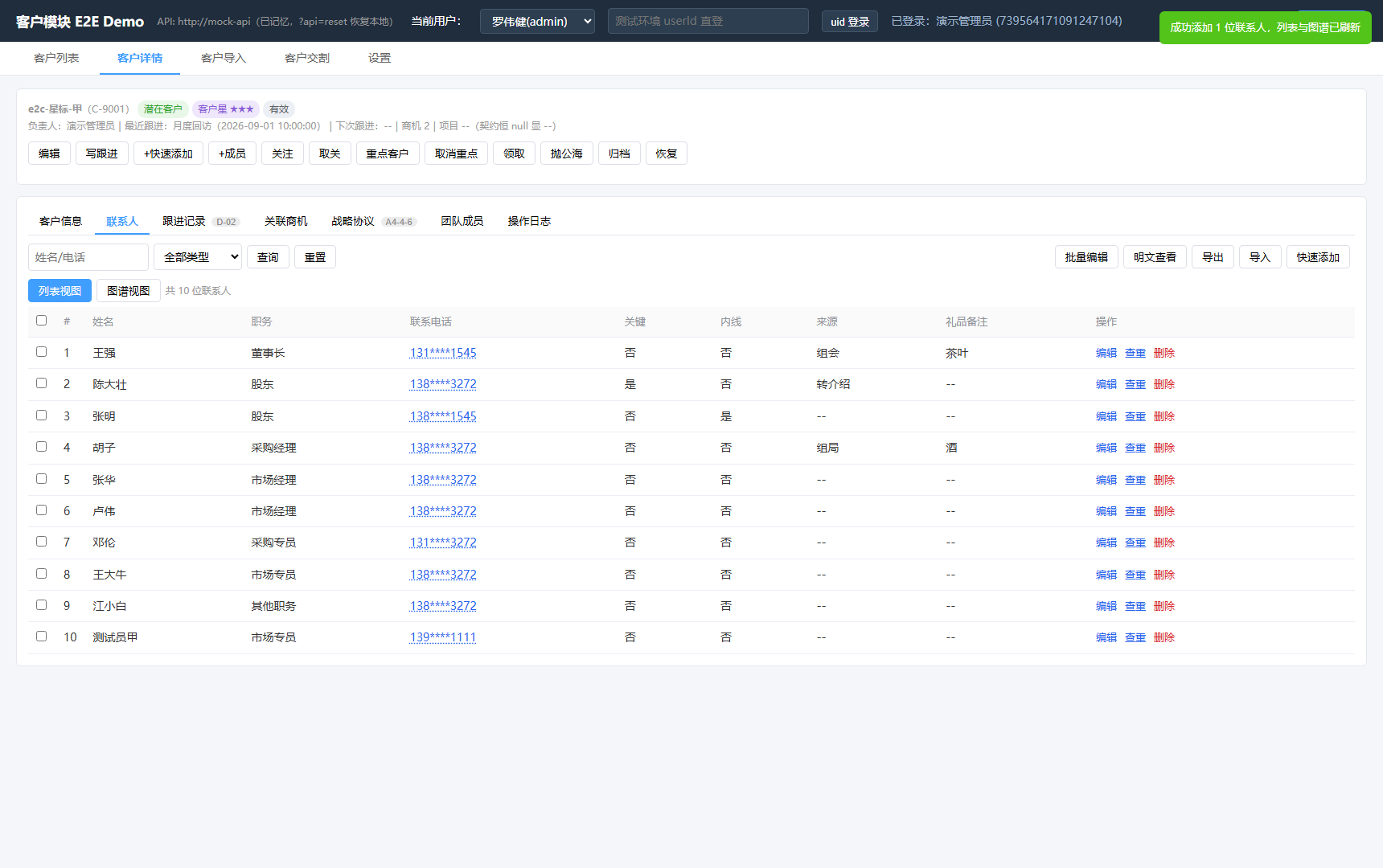The height and width of the screenshot is (868, 1383).
Task: Switch to 图谱视图 view
Action: click(x=129, y=291)
